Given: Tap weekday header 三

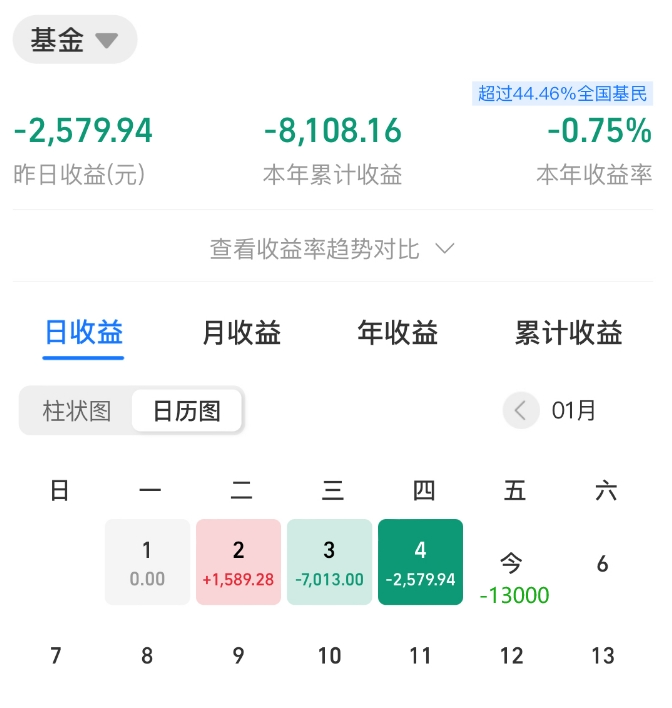Looking at the screenshot, I should click(333, 490).
